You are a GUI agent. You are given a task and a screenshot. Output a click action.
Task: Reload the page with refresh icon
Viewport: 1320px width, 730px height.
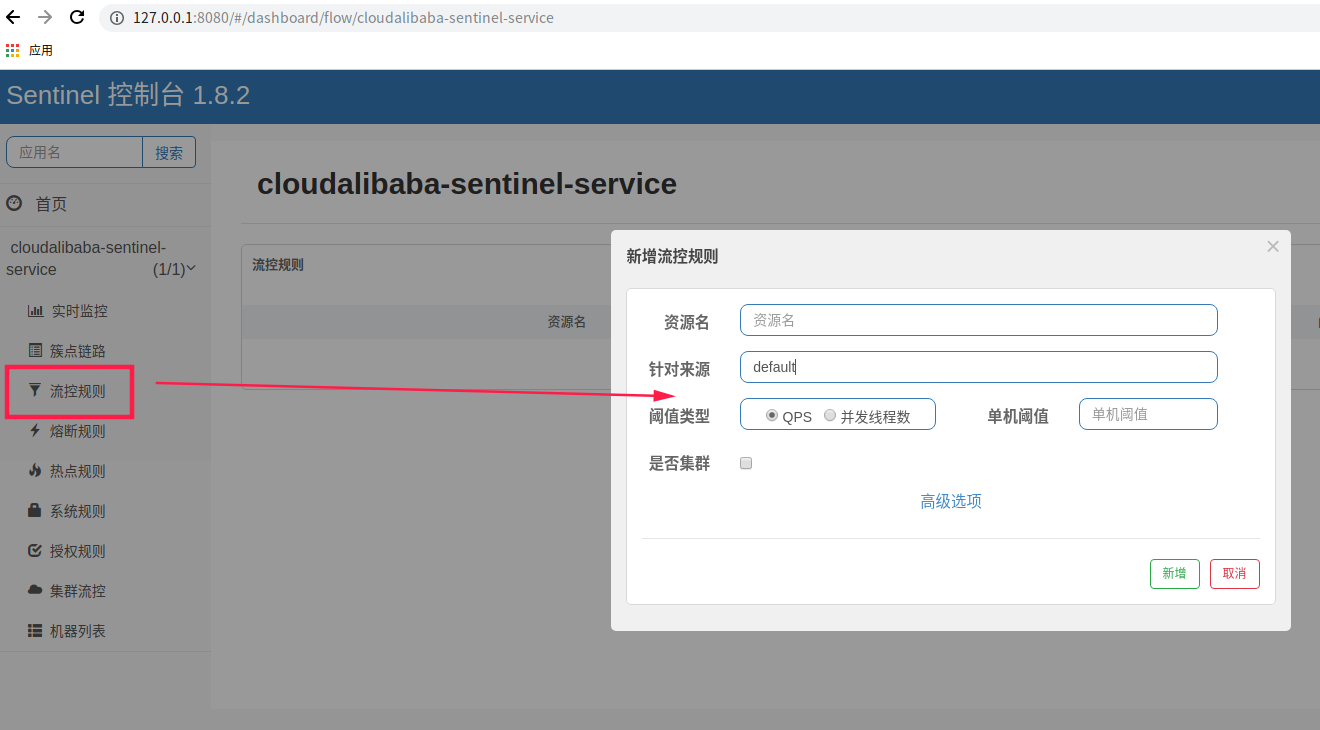click(77, 17)
